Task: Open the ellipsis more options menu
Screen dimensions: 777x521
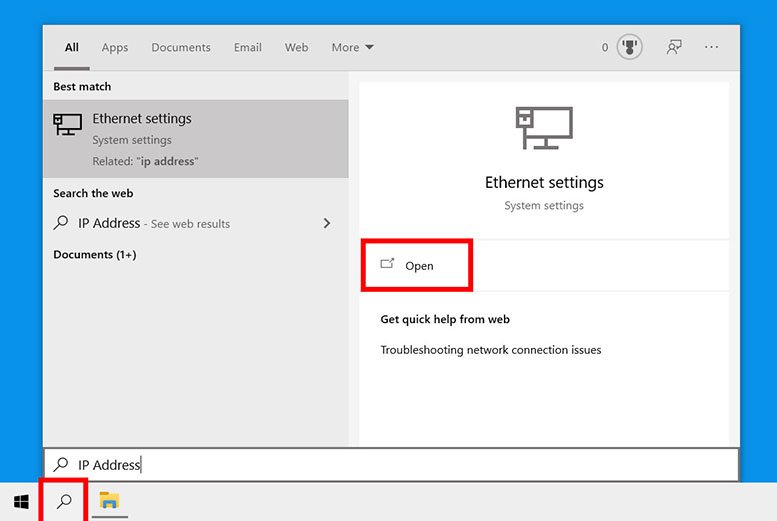Action: point(711,47)
